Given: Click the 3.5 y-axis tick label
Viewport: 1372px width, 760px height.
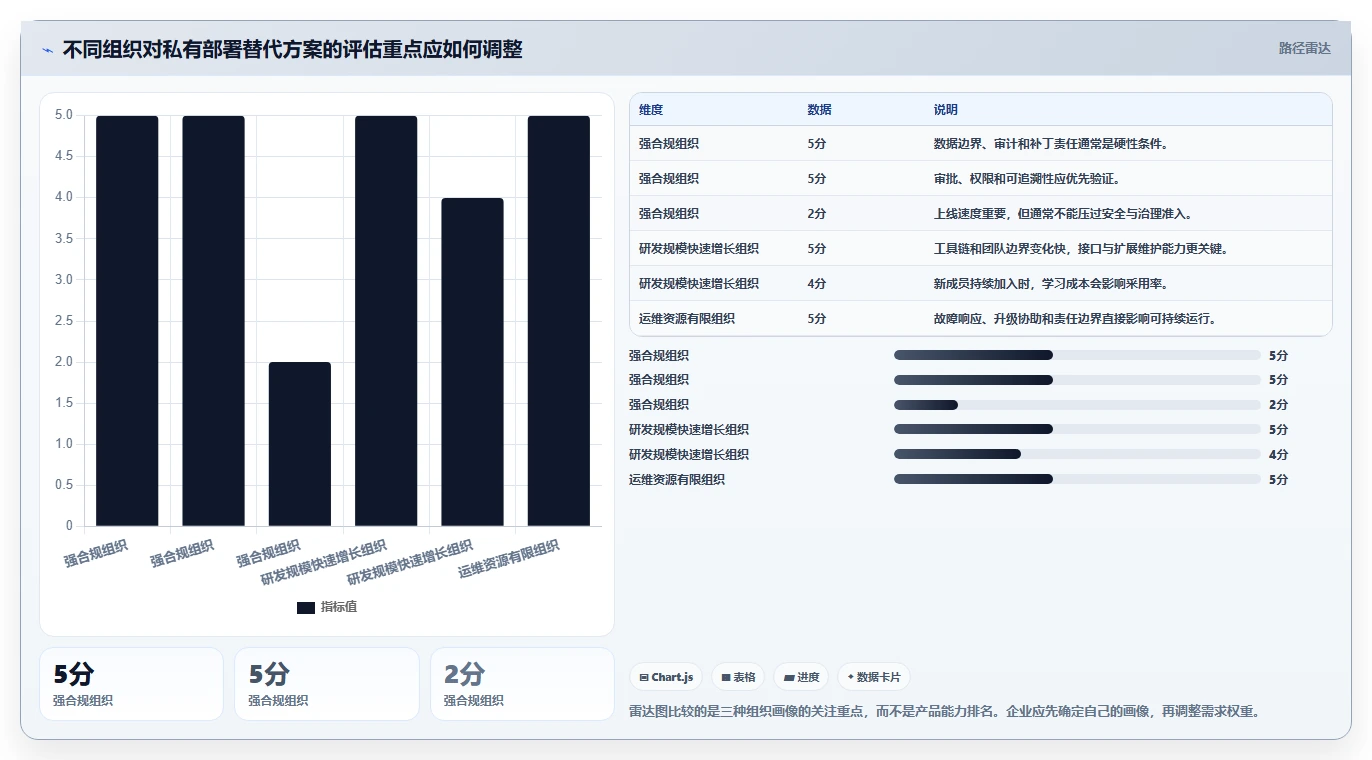Looking at the screenshot, I should pos(64,238).
